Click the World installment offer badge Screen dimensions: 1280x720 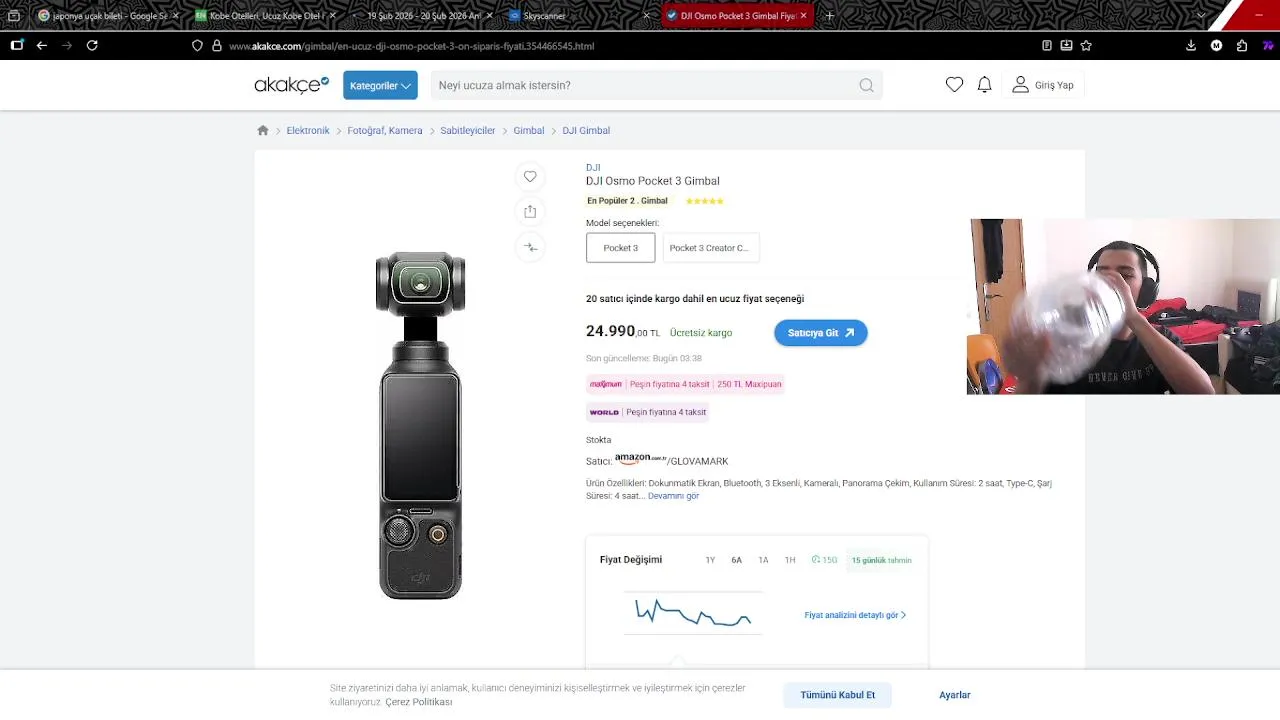click(x=648, y=412)
